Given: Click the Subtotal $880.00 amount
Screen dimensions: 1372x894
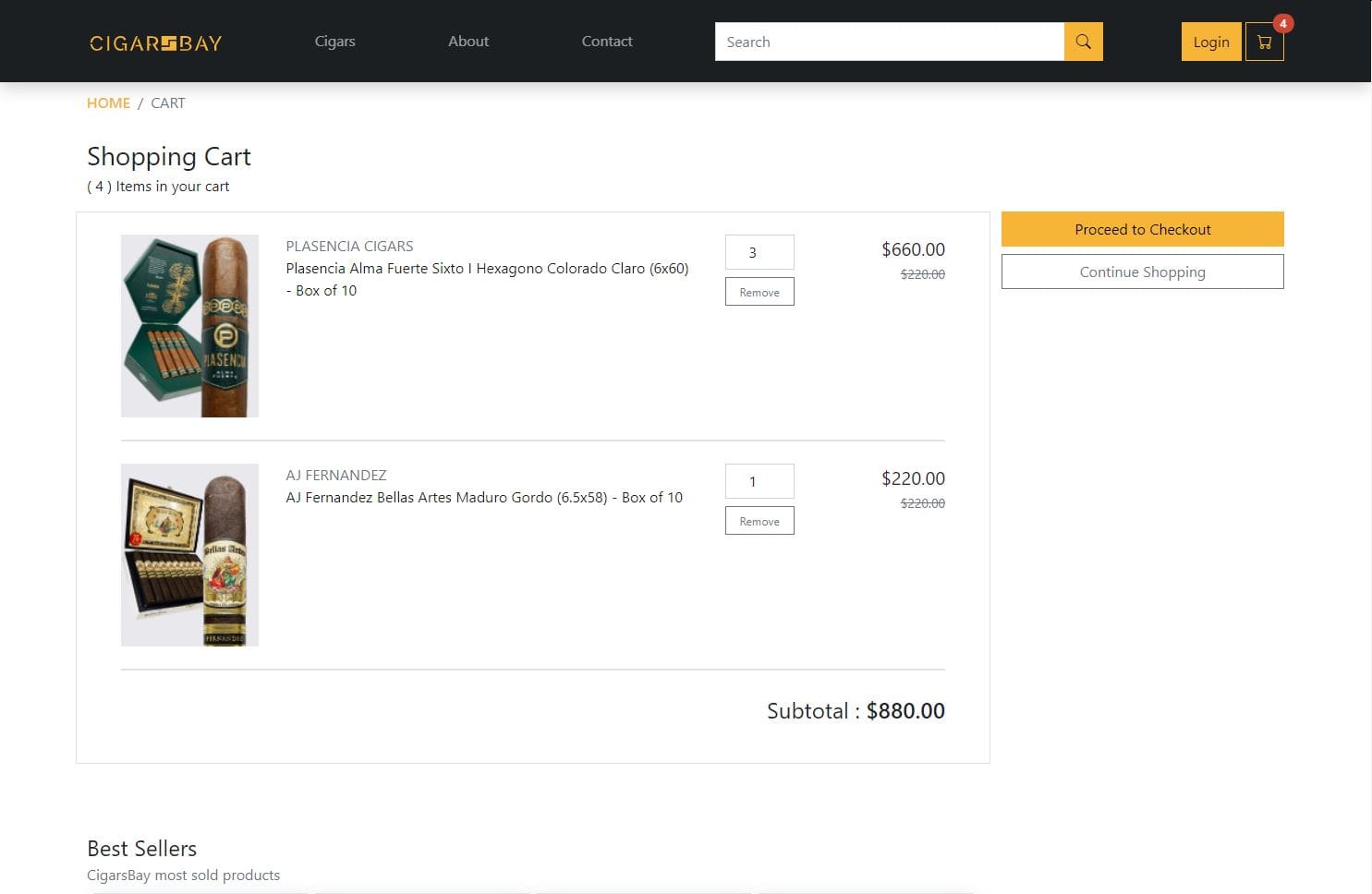Looking at the screenshot, I should click(905, 710).
